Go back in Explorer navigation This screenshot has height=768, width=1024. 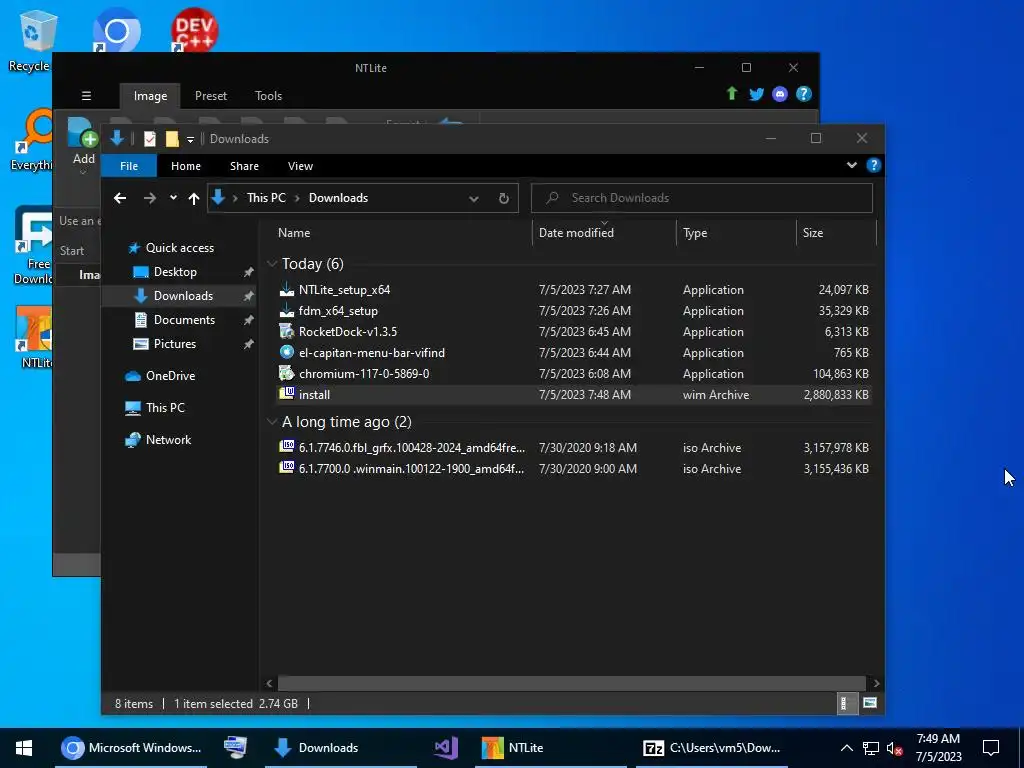click(120, 198)
